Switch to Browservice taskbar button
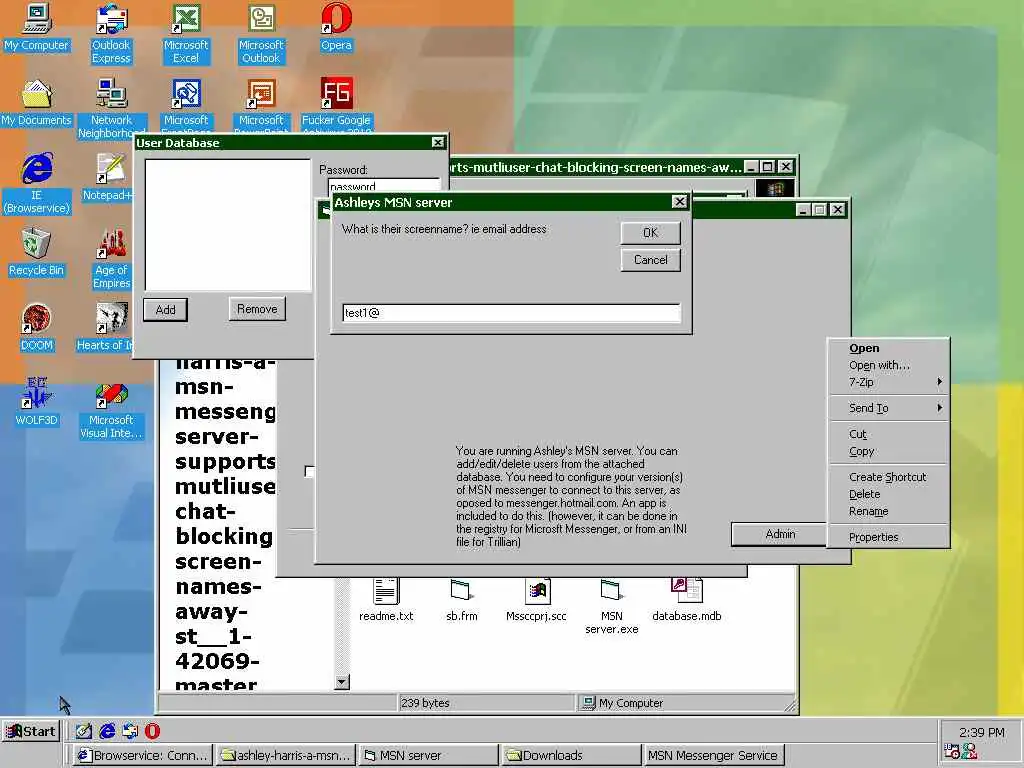Viewport: 1024px width, 768px height. point(143,756)
